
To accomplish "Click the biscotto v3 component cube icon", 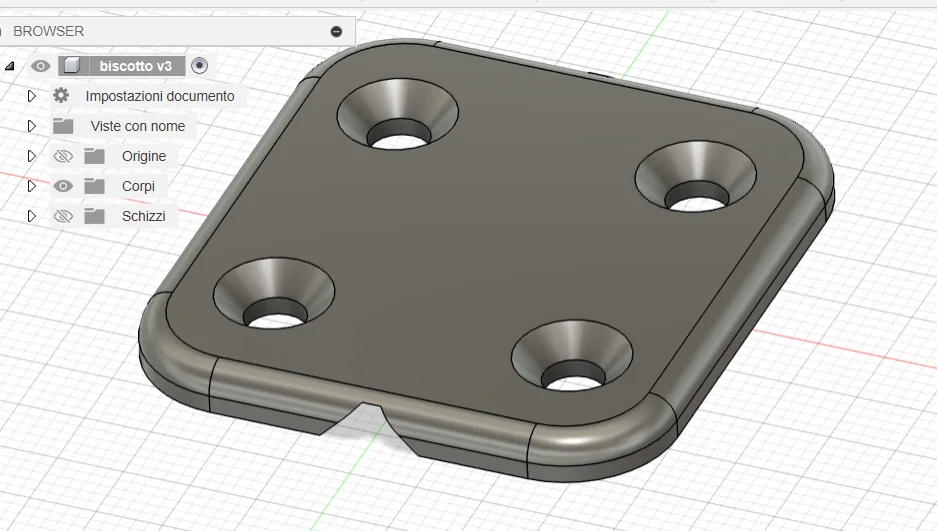I will click(72, 65).
